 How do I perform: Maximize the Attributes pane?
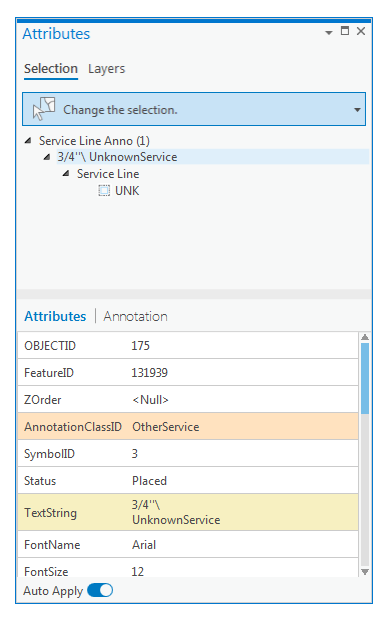pyautogui.click(x=345, y=31)
